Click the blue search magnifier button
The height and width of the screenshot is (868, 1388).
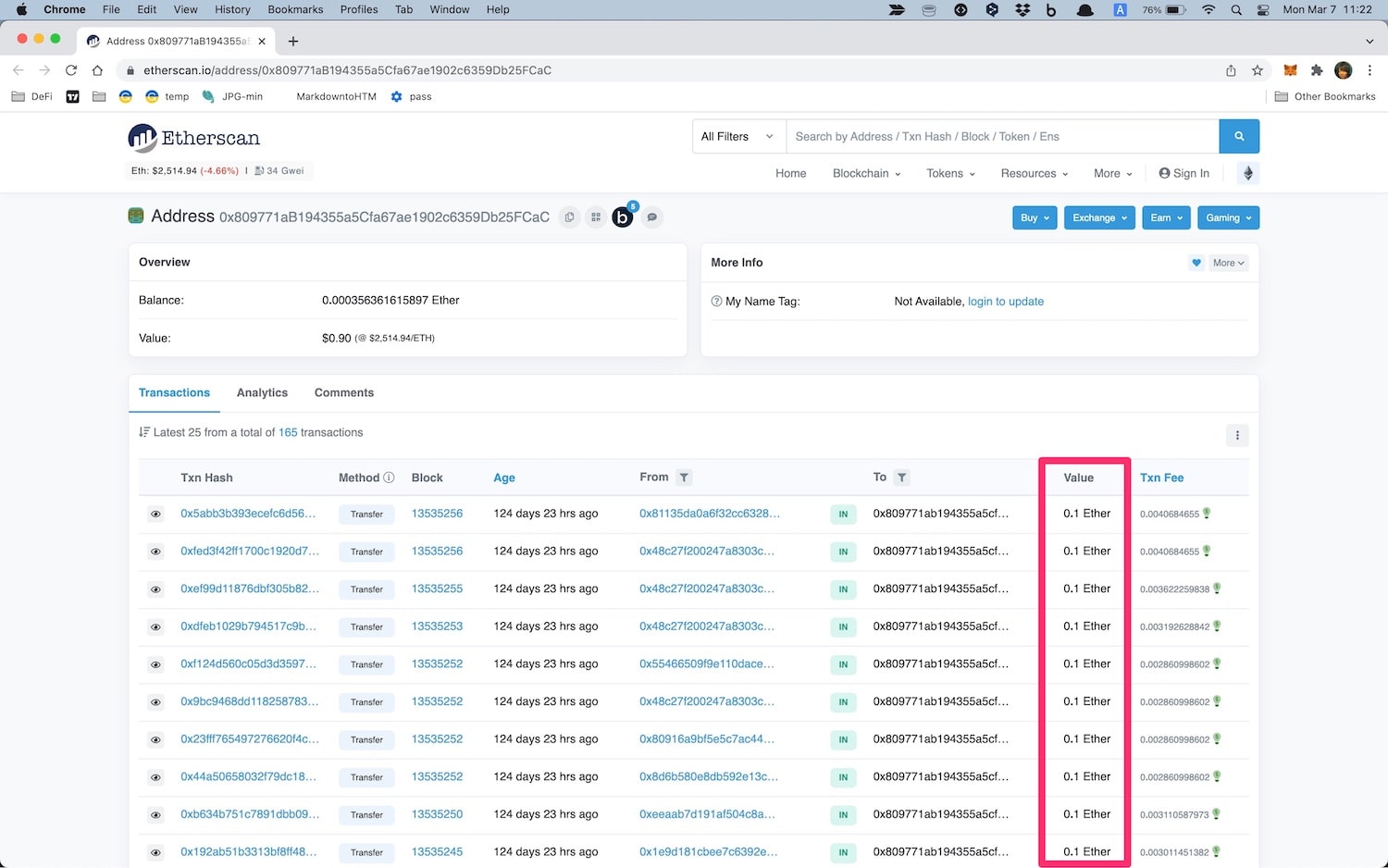point(1239,136)
